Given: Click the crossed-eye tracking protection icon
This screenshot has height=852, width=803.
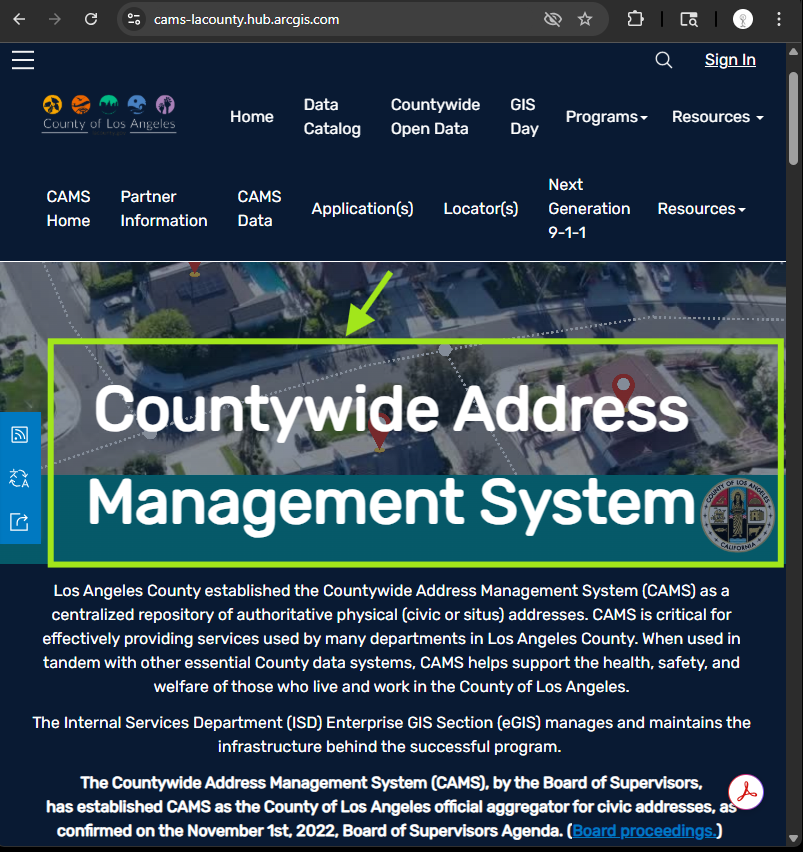Looking at the screenshot, I should point(551,19).
